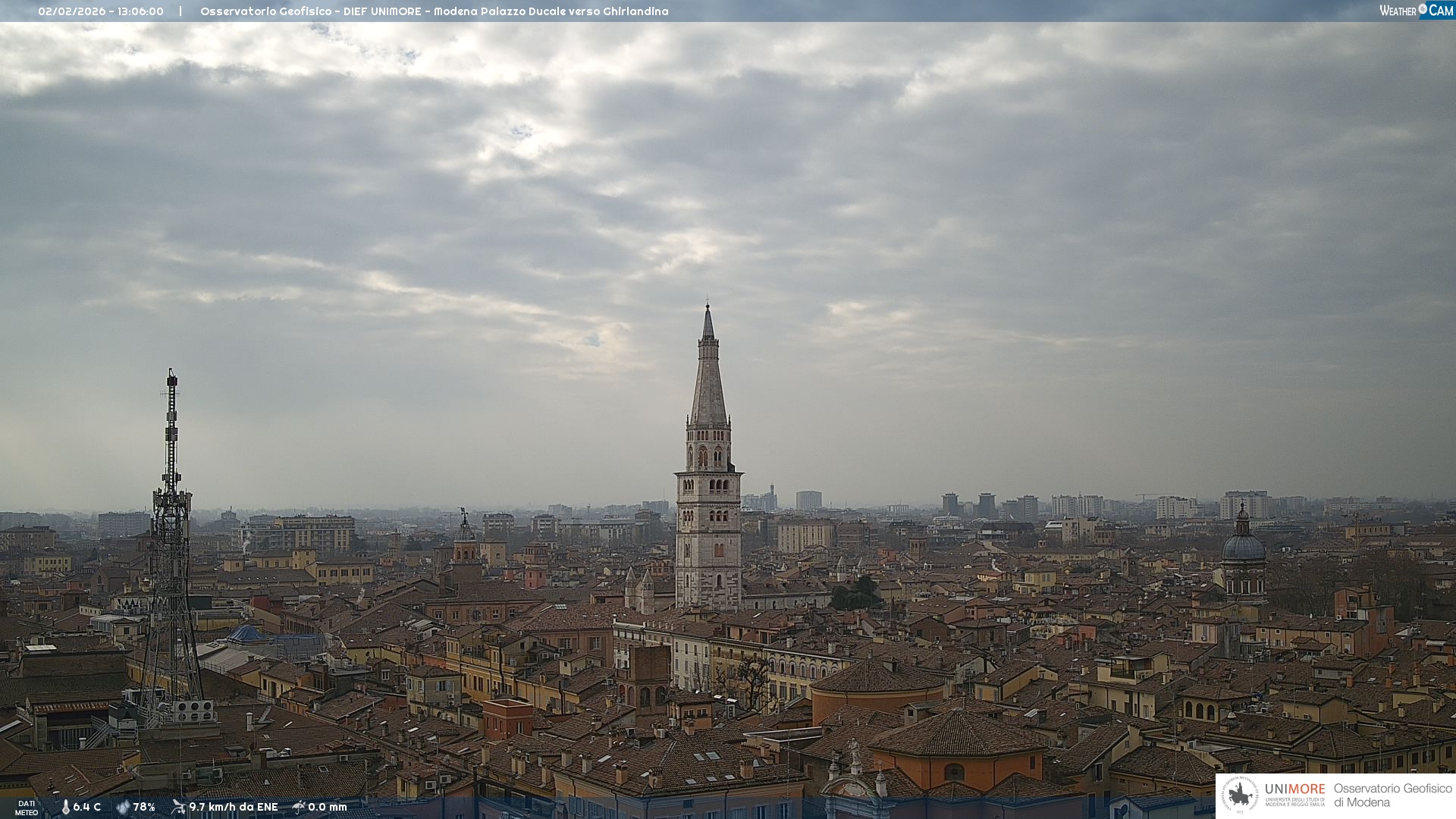This screenshot has width=1456, height=819.
Task: Click the lattice telecommunications antenna tower
Action: pyautogui.click(x=171, y=546)
